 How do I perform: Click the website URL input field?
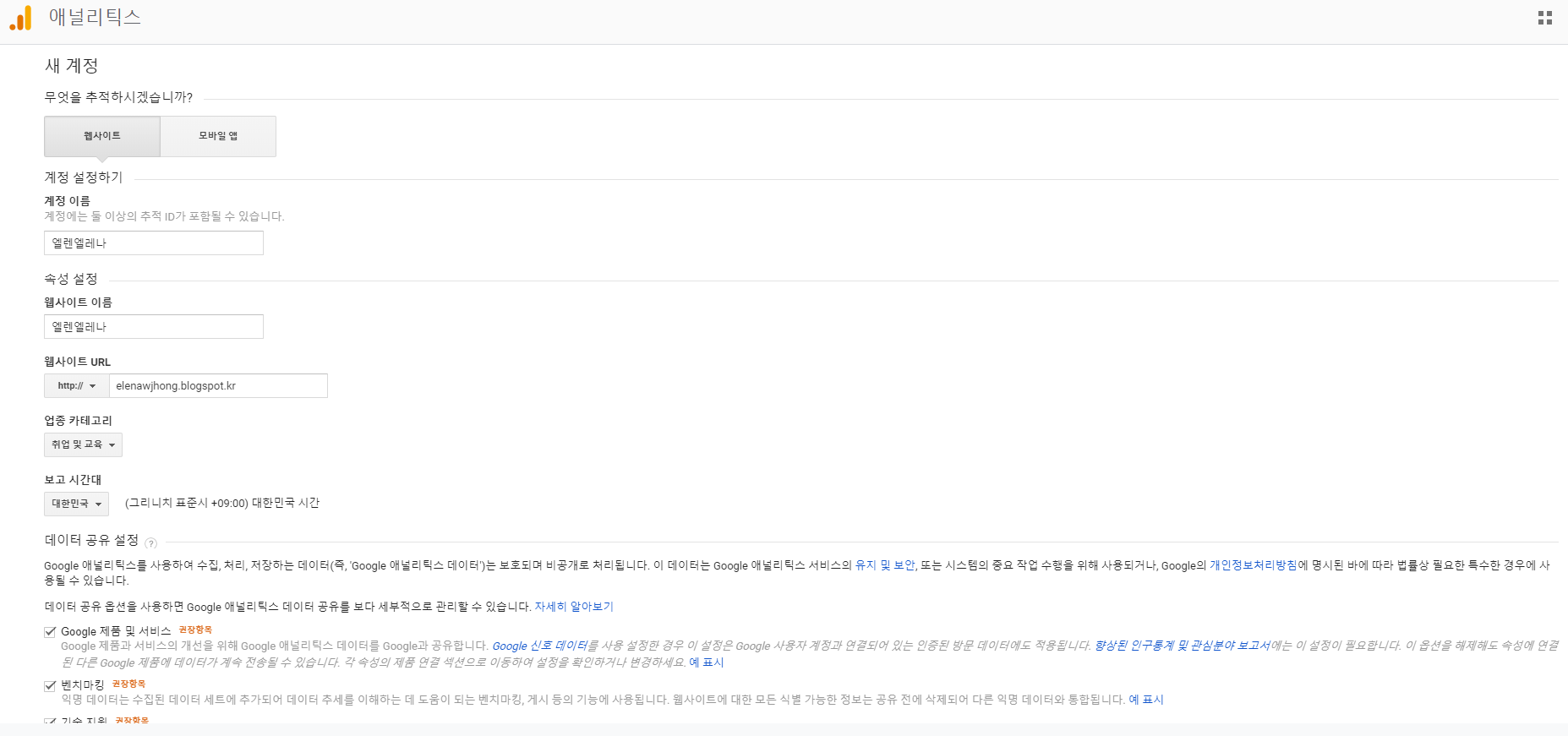coord(218,386)
